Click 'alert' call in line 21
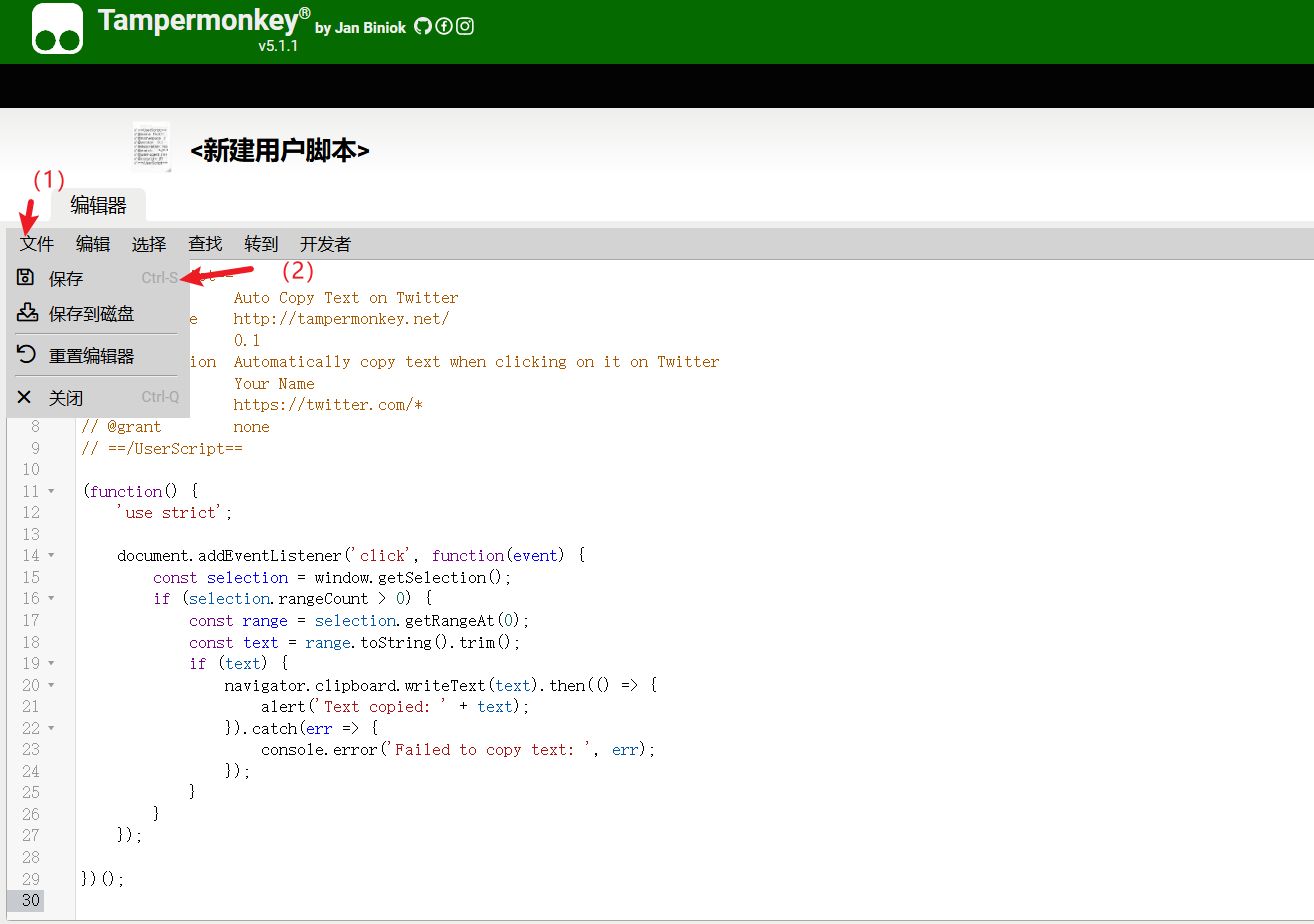 [283, 706]
